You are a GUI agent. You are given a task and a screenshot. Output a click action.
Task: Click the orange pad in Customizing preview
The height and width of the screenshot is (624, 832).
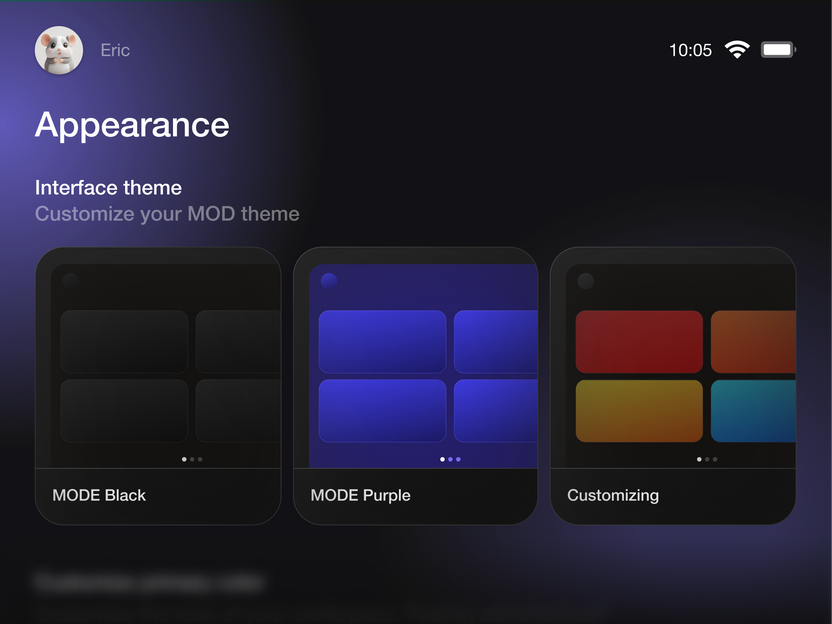pos(753,342)
